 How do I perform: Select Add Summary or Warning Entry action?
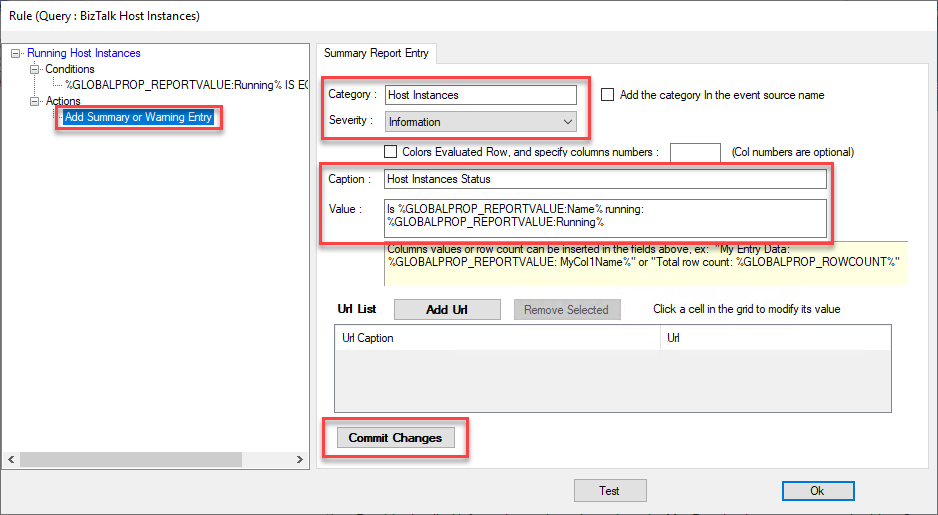(138, 117)
